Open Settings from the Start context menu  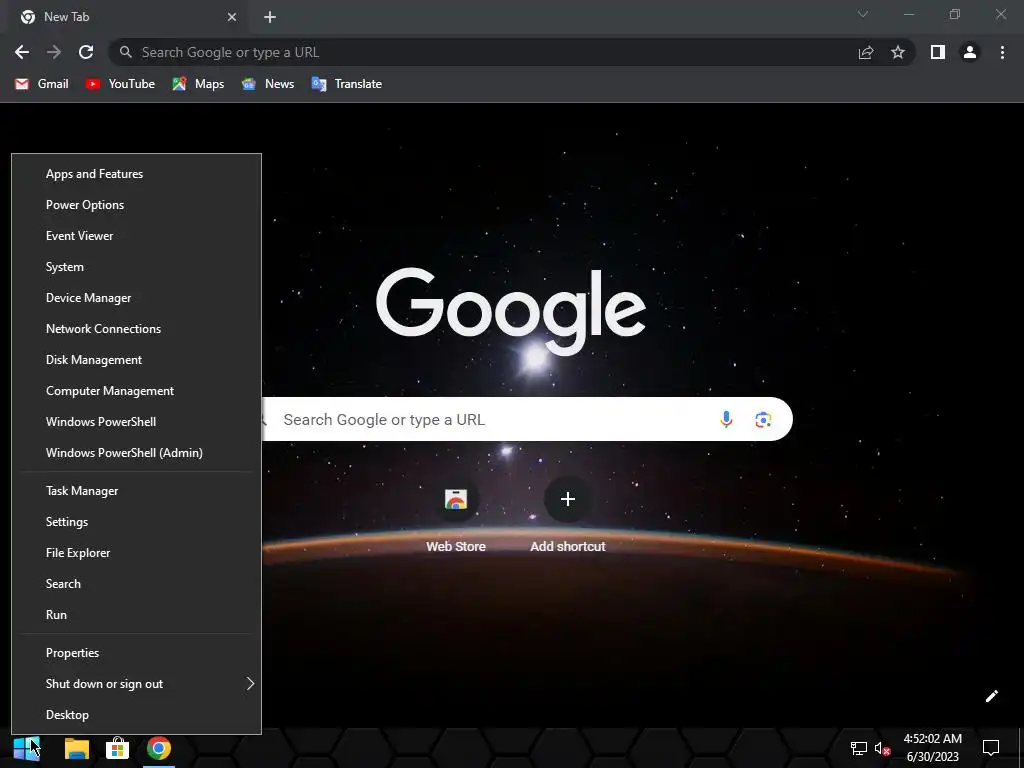(136, 522)
